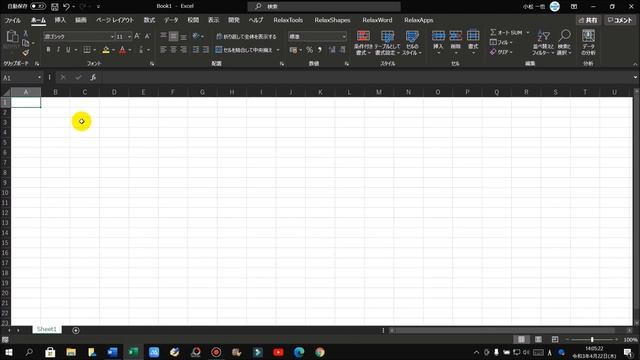Click the Decrease Indent icon
This screenshot has height=360, width=640.
[x=196, y=50]
